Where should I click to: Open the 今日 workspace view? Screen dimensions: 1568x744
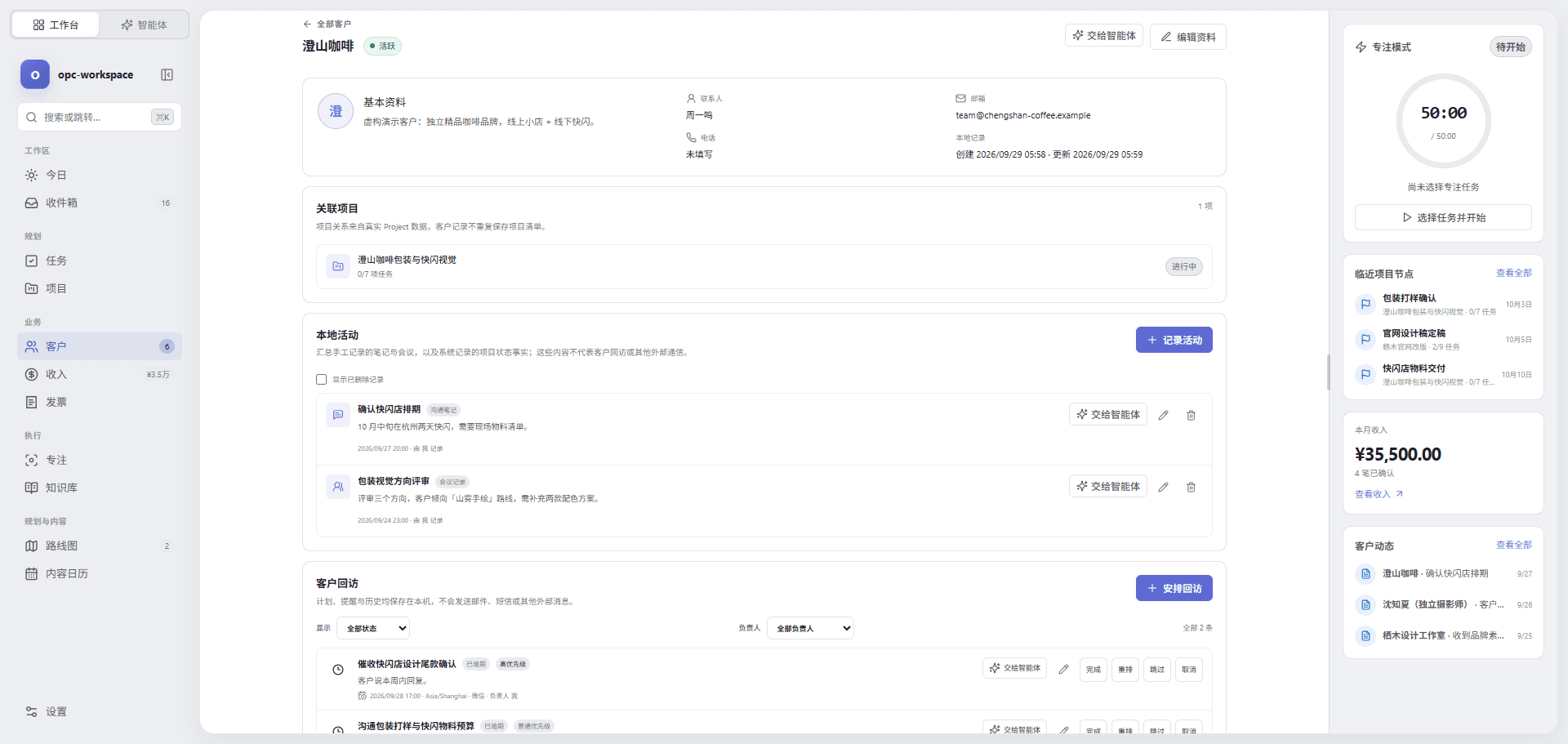click(100, 175)
